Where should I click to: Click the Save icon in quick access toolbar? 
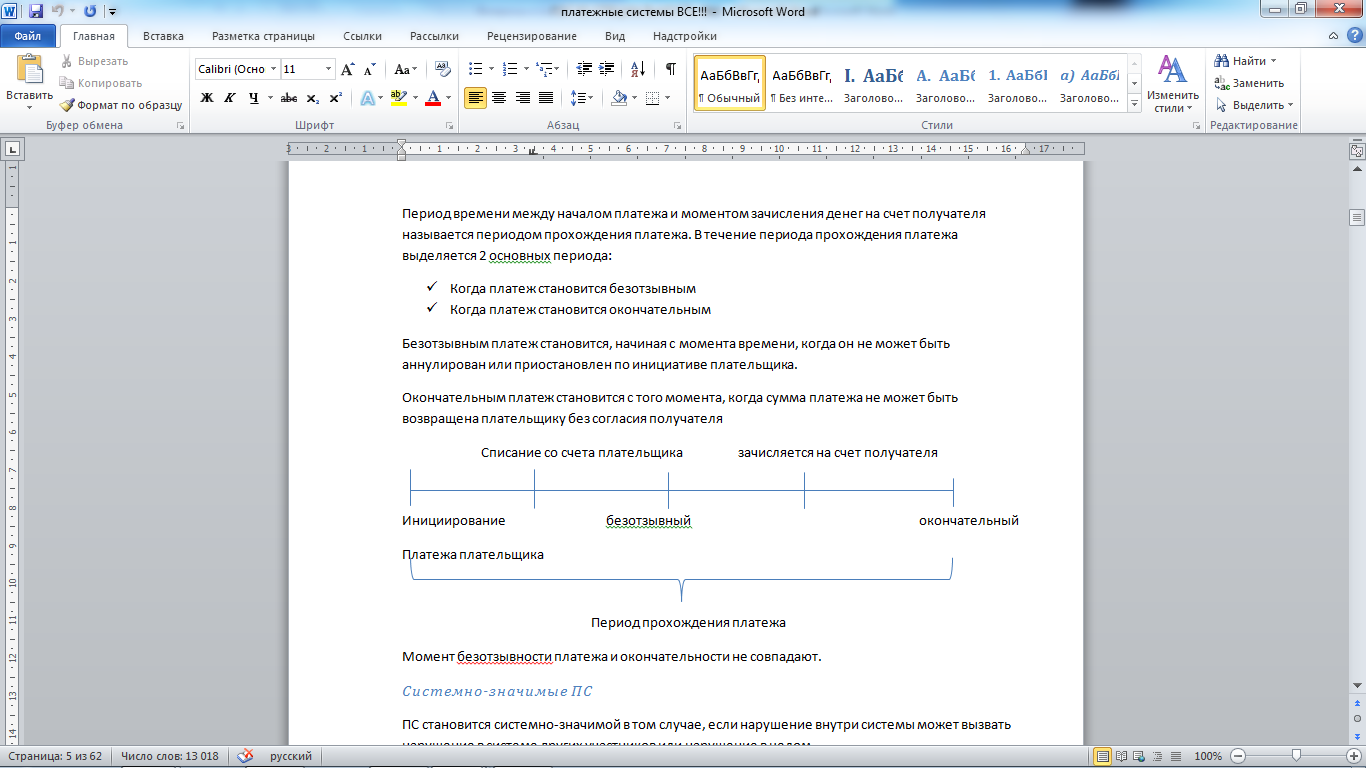click(37, 11)
